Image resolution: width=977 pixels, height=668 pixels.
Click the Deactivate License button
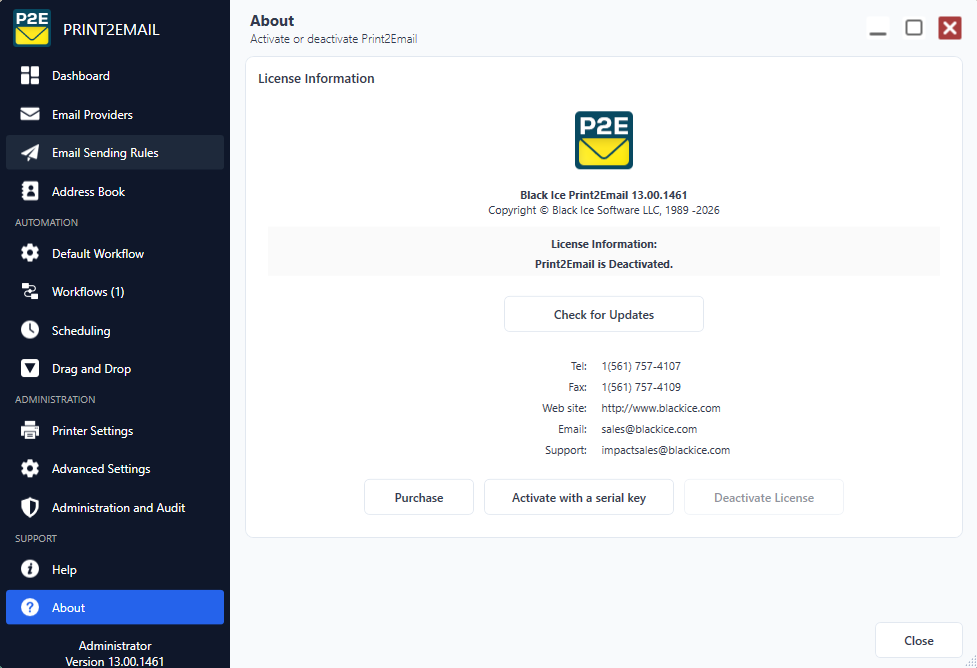click(x=764, y=497)
